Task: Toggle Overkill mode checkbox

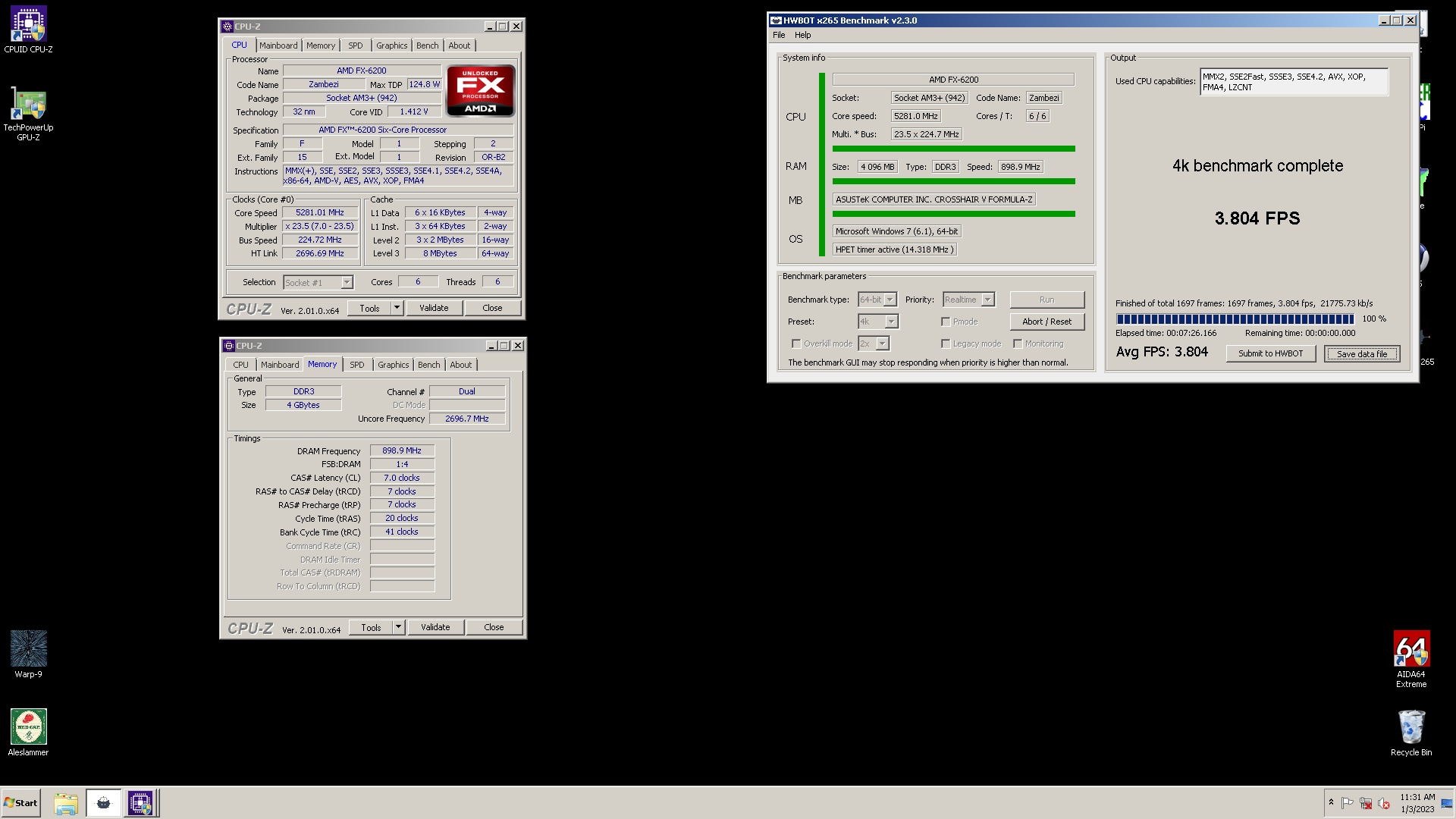Action: point(796,344)
